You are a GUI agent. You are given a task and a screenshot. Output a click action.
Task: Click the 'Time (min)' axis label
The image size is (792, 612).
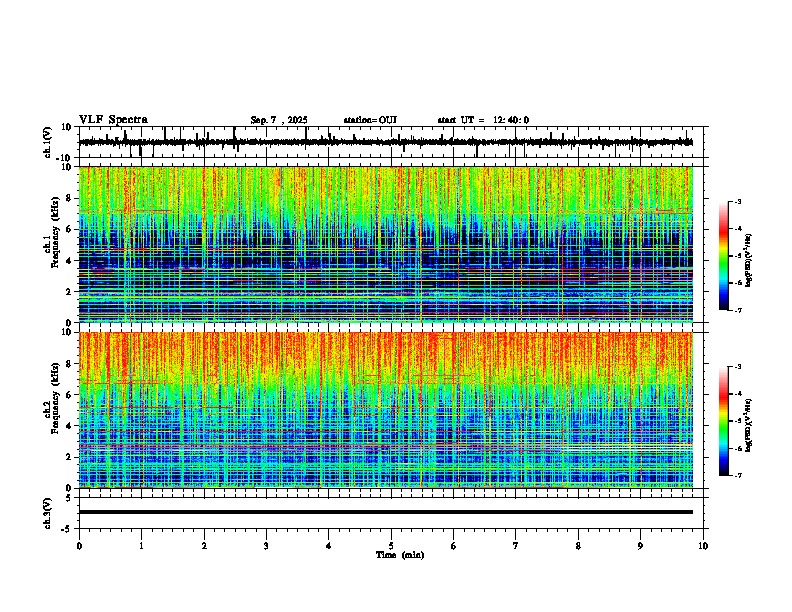400,555
